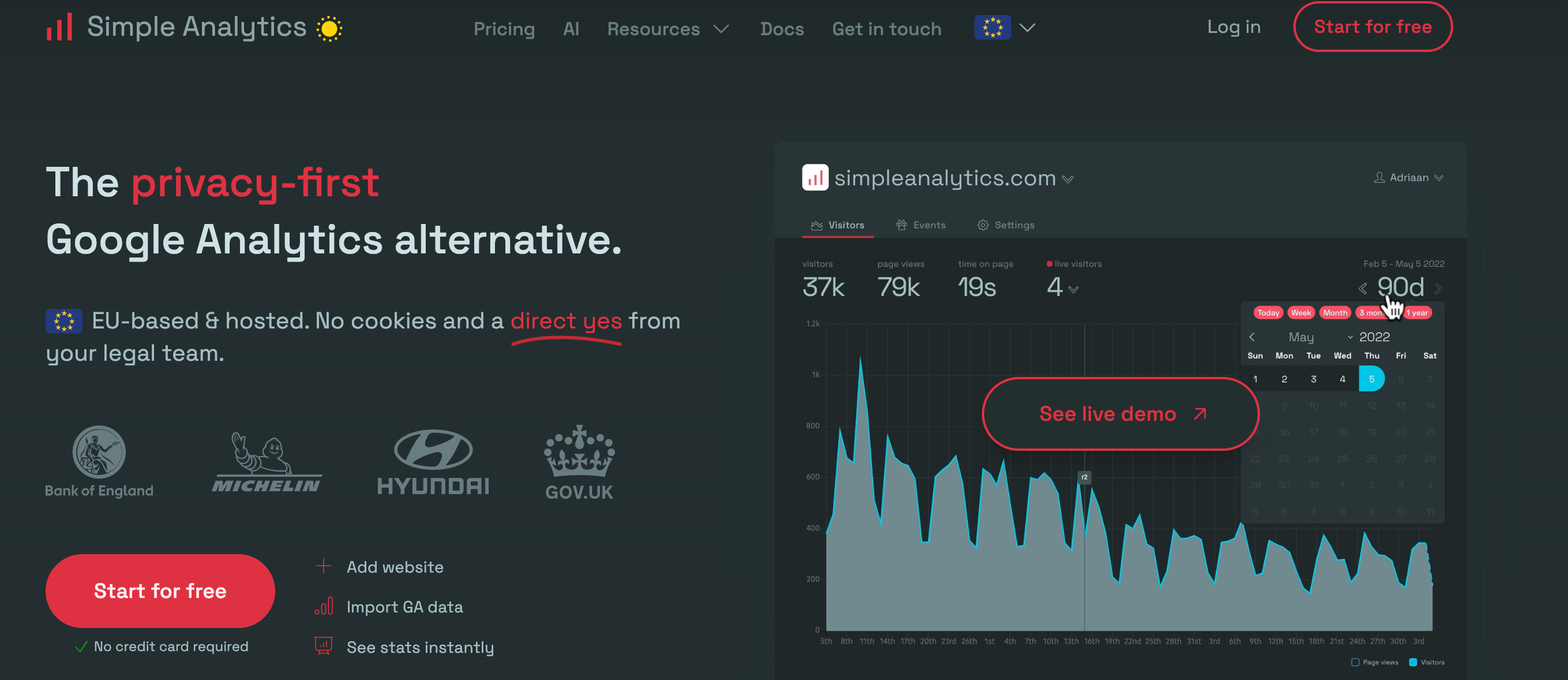Click the Hyundai logo
This screenshot has width=1568, height=680.
(433, 462)
